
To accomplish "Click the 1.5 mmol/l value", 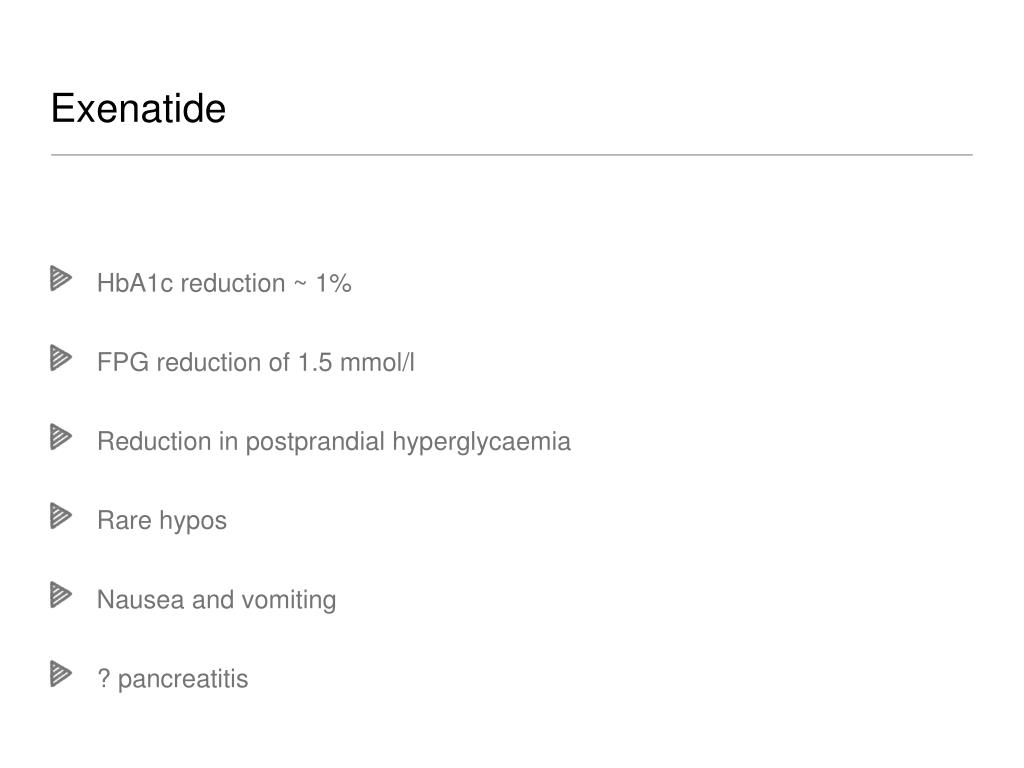I will [x=357, y=362].
